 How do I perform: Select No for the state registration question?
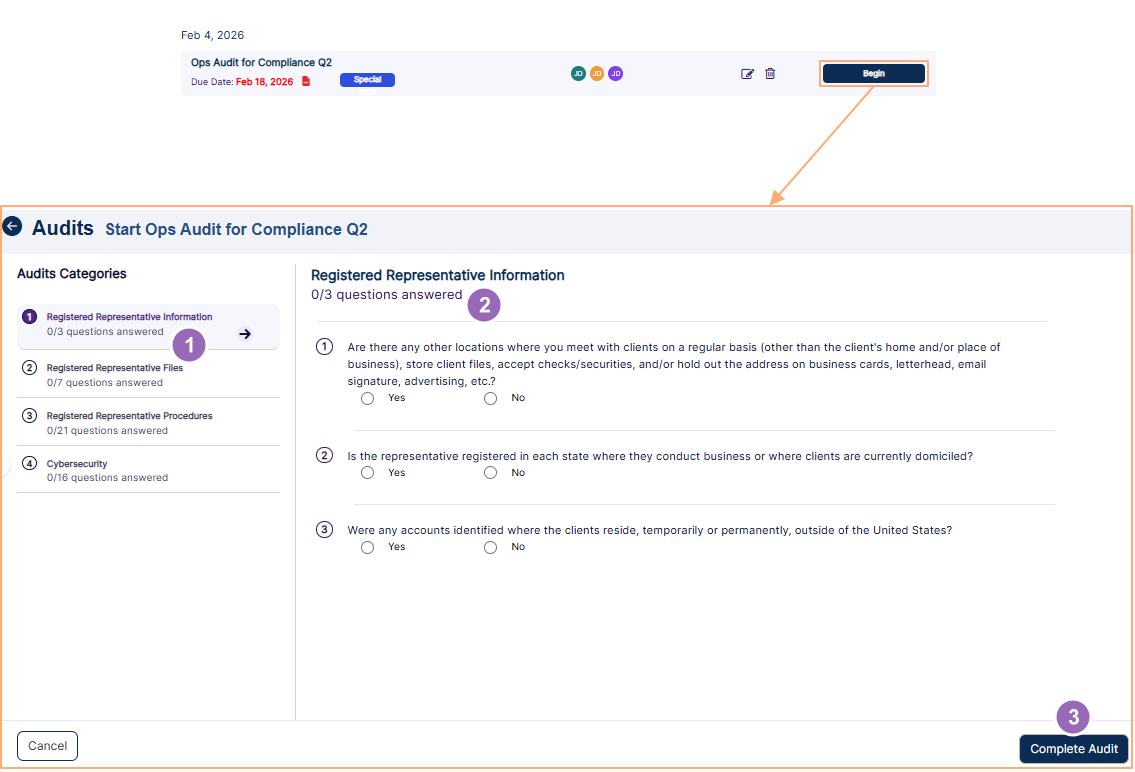click(x=490, y=472)
